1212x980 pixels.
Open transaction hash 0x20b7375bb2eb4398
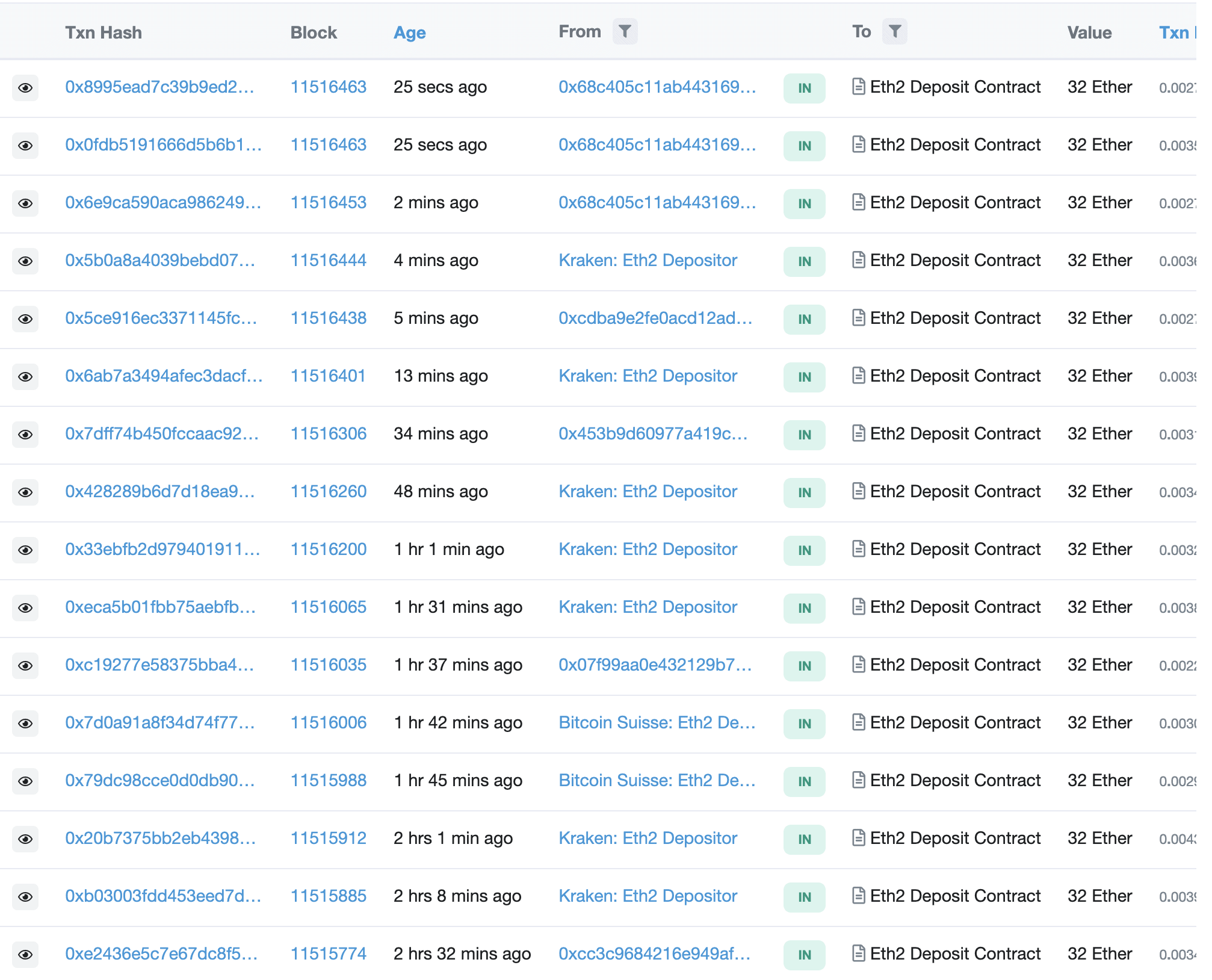tap(161, 839)
